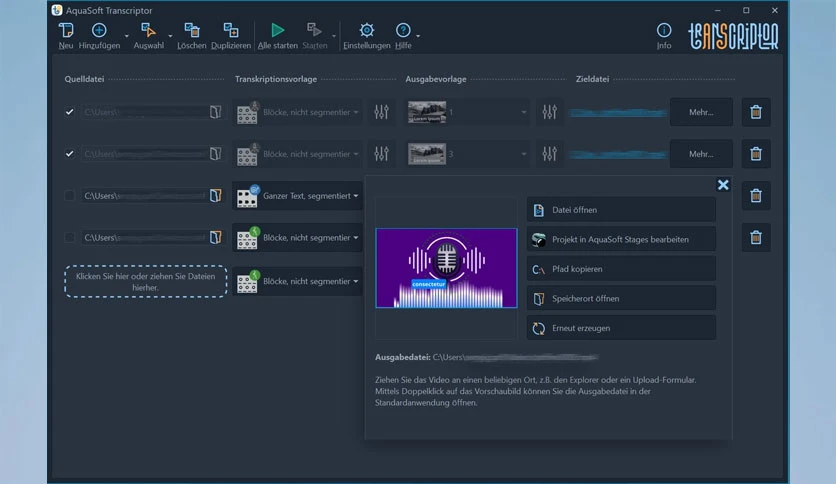
Task: Open the Hinzufügen dropdown arrow
Action: tap(126, 36)
